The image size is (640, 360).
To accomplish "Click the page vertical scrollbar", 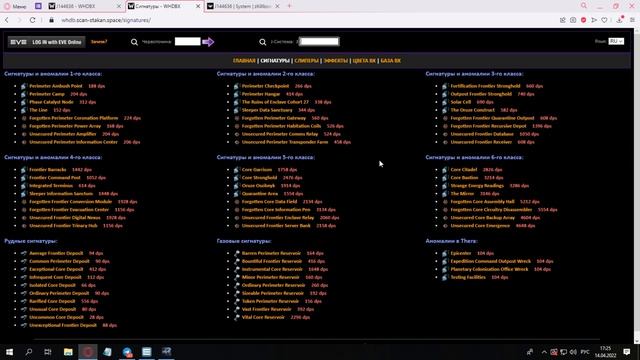I will pyautogui.click(x=637, y=186).
